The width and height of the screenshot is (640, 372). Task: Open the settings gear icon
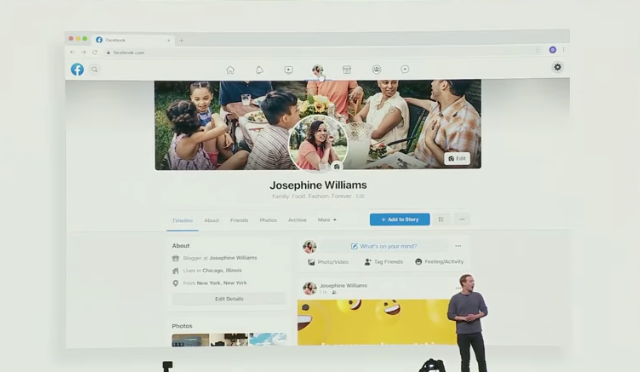(x=558, y=67)
